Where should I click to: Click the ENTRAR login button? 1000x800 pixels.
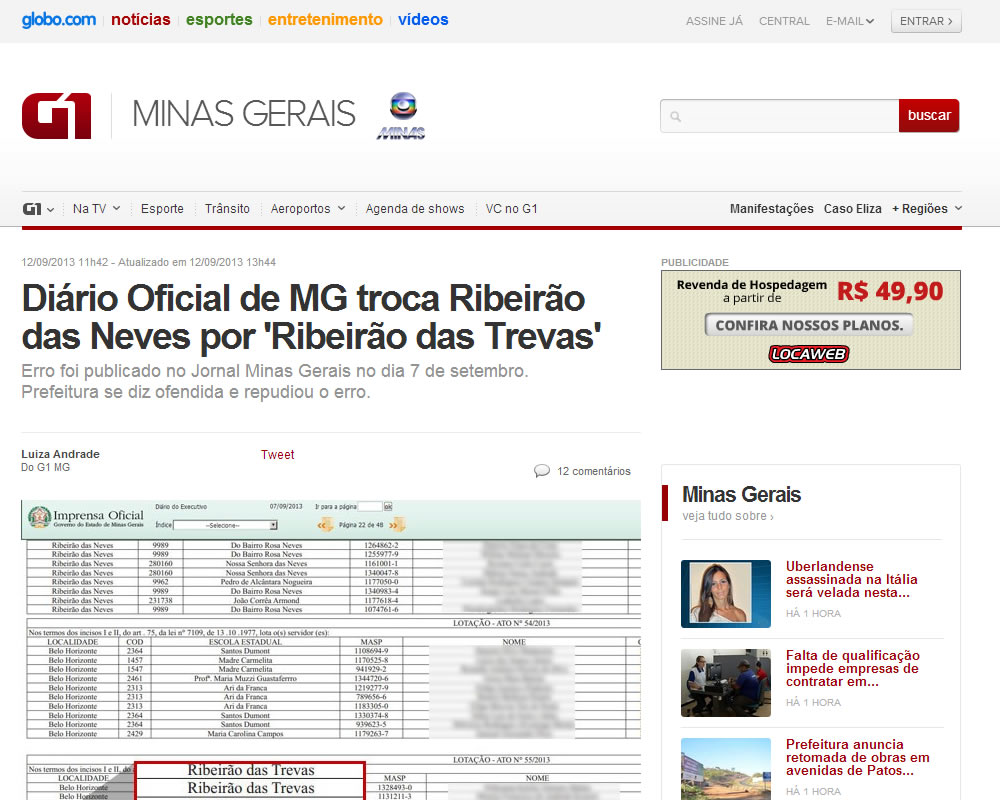(x=926, y=21)
